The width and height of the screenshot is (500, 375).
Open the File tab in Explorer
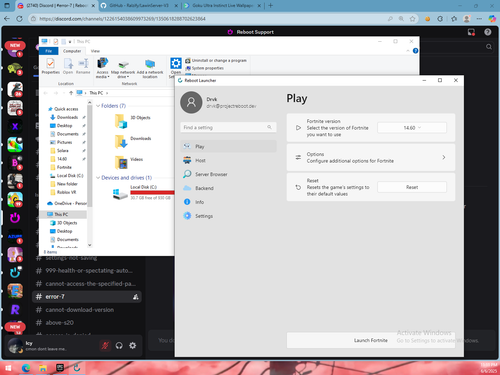[x=49, y=51]
